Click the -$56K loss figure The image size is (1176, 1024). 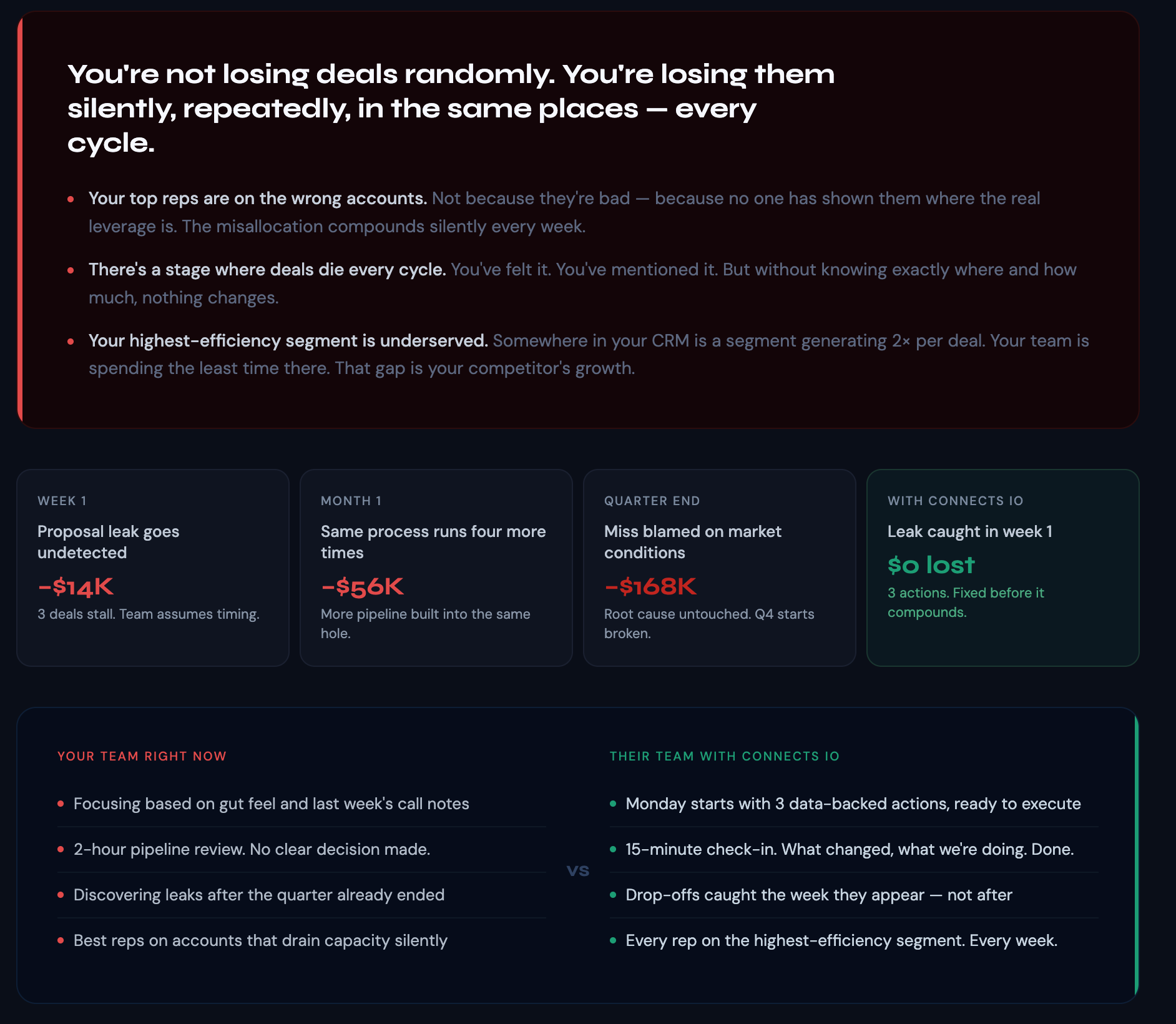pyautogui.click(x=362, y=586)
